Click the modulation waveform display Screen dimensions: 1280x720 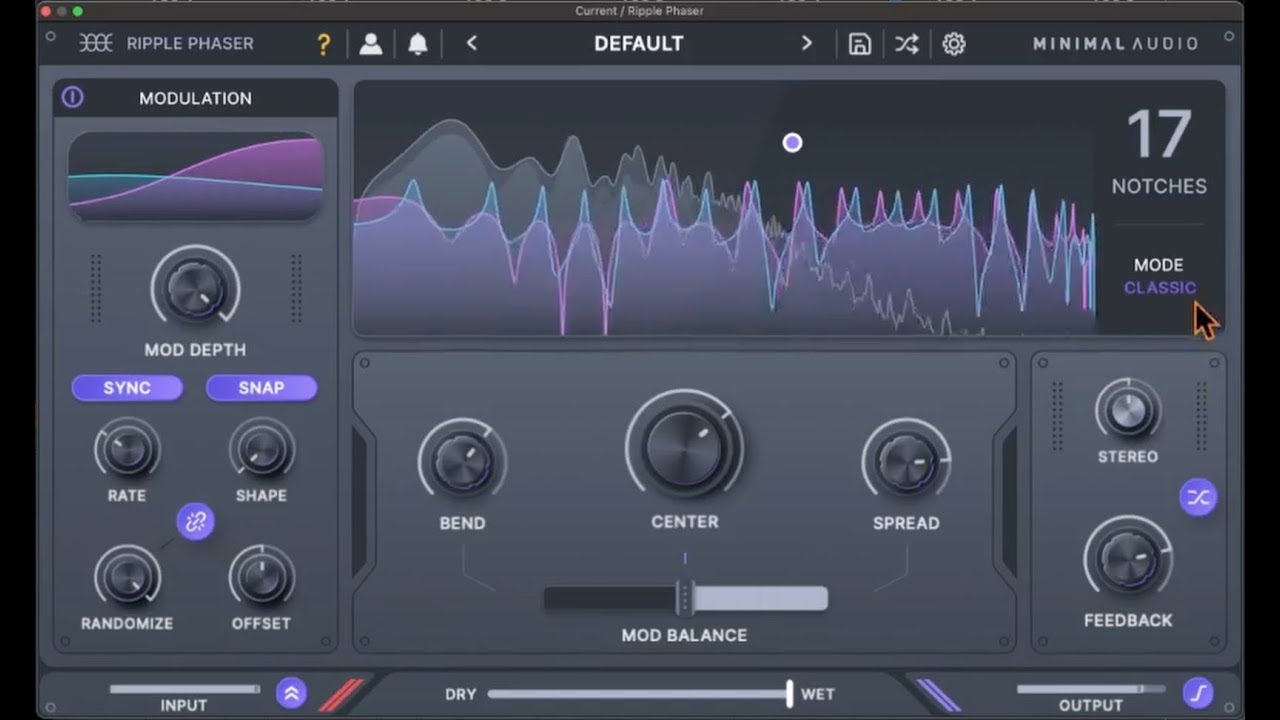(x=195, y=176)
